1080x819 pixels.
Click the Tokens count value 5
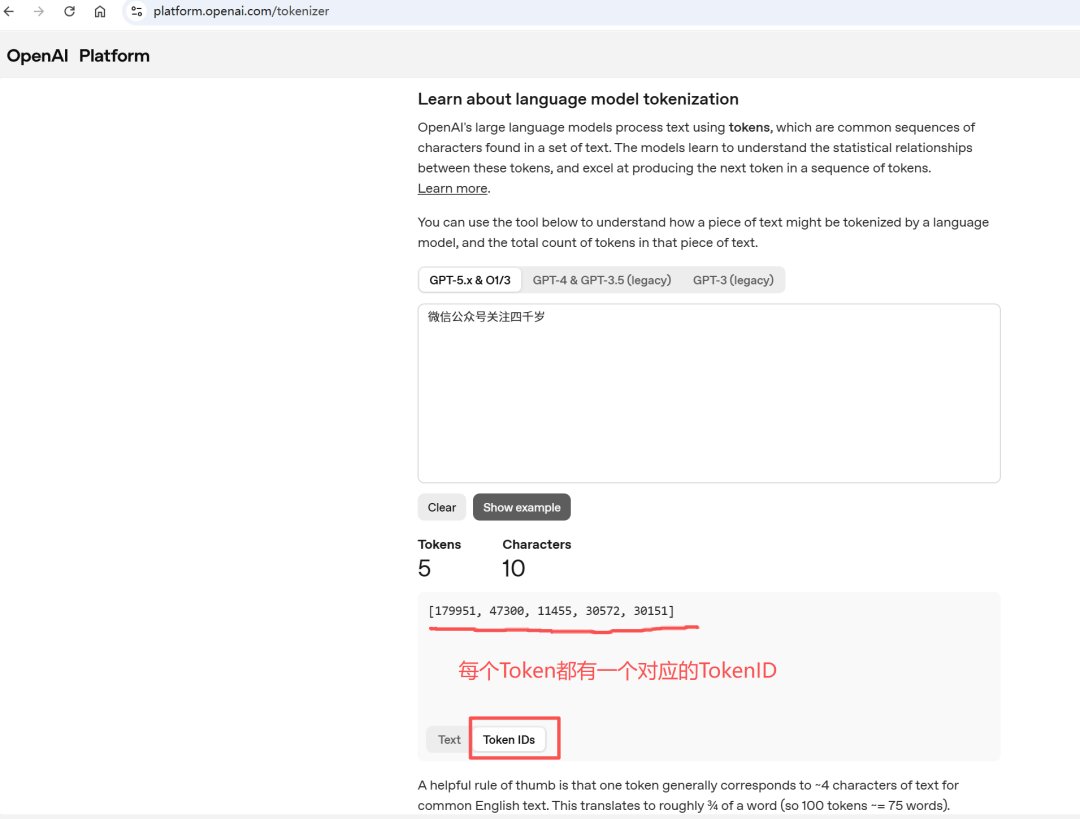pyautogui.click(x=424, y=568)
